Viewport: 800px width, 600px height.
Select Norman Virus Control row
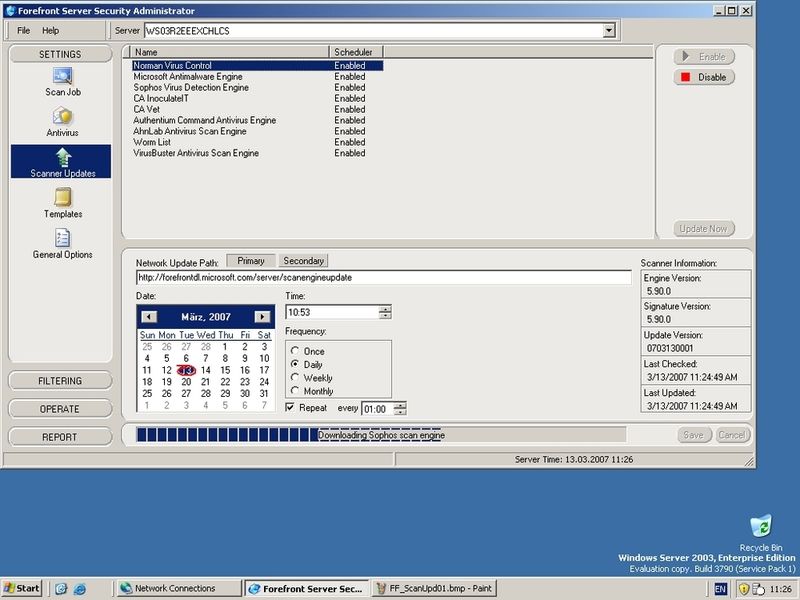(x=258, y=65)
